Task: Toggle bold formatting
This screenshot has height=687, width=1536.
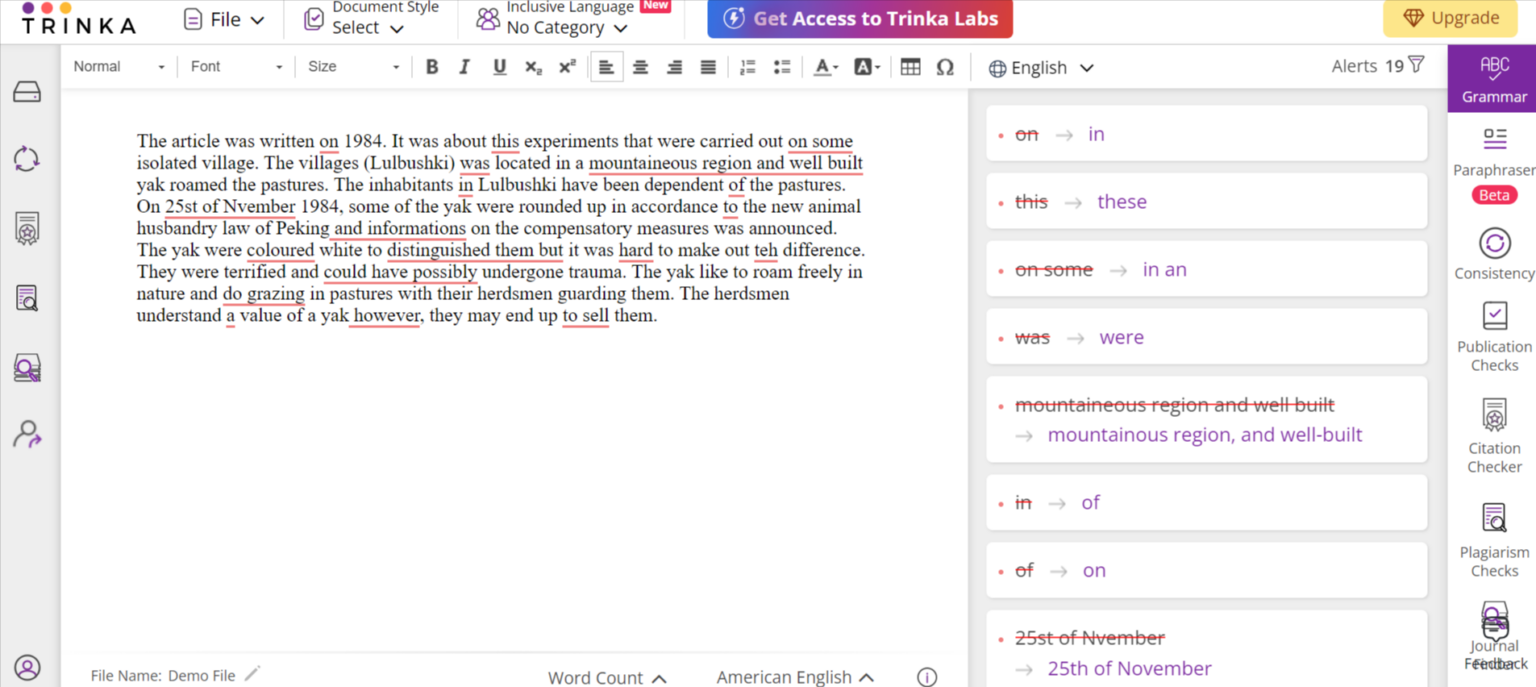Action: click(x=431, y=67)
